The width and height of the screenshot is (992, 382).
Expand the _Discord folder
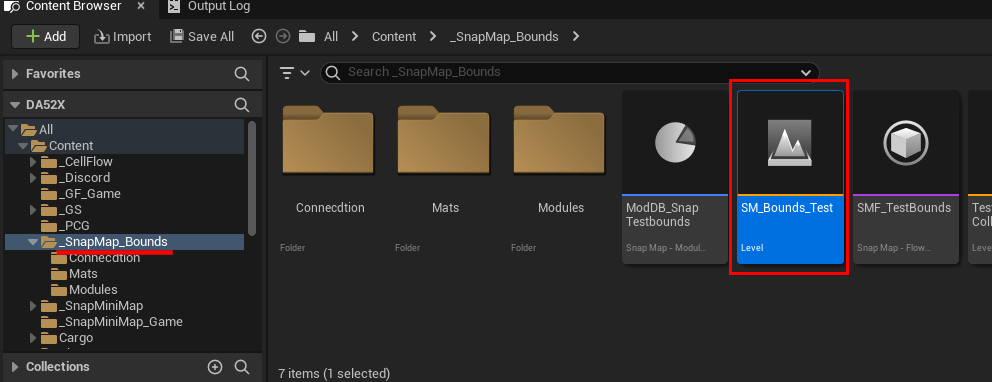pyautogui.click(x=34, y=178)
